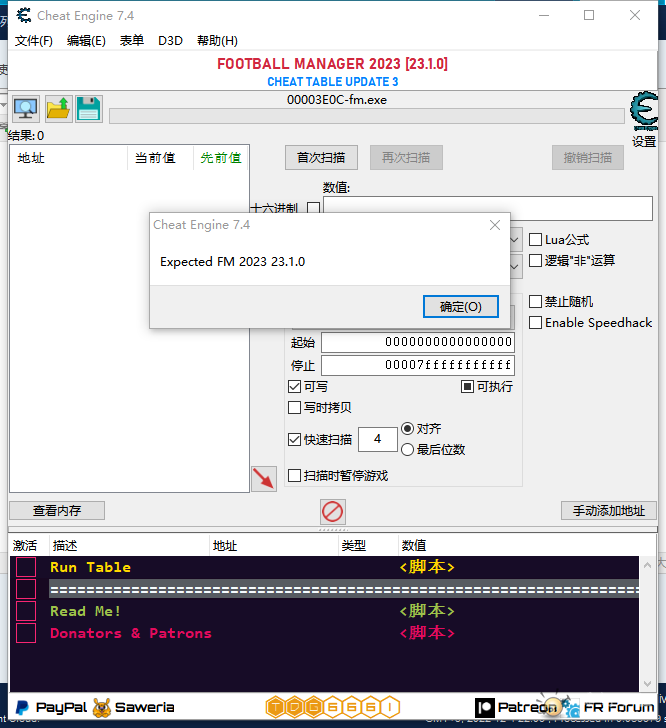Open the D3D menu
Viewport: 666px width, 728px height.
(x=170, y=41)
